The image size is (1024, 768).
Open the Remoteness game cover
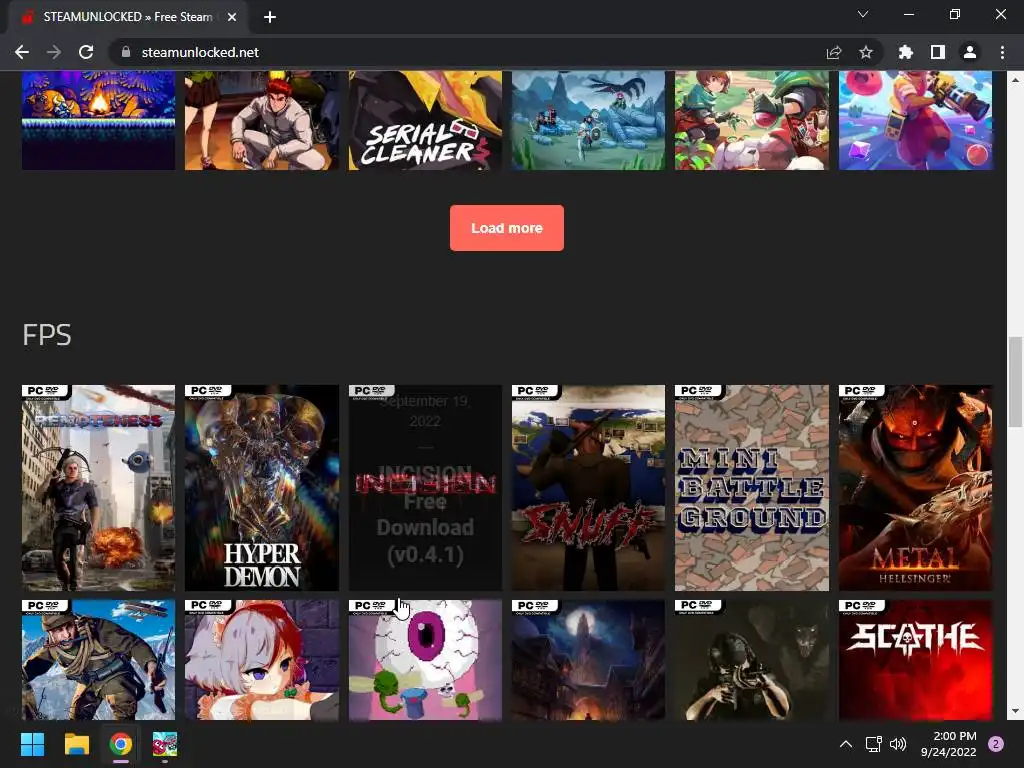pos(99,488)
